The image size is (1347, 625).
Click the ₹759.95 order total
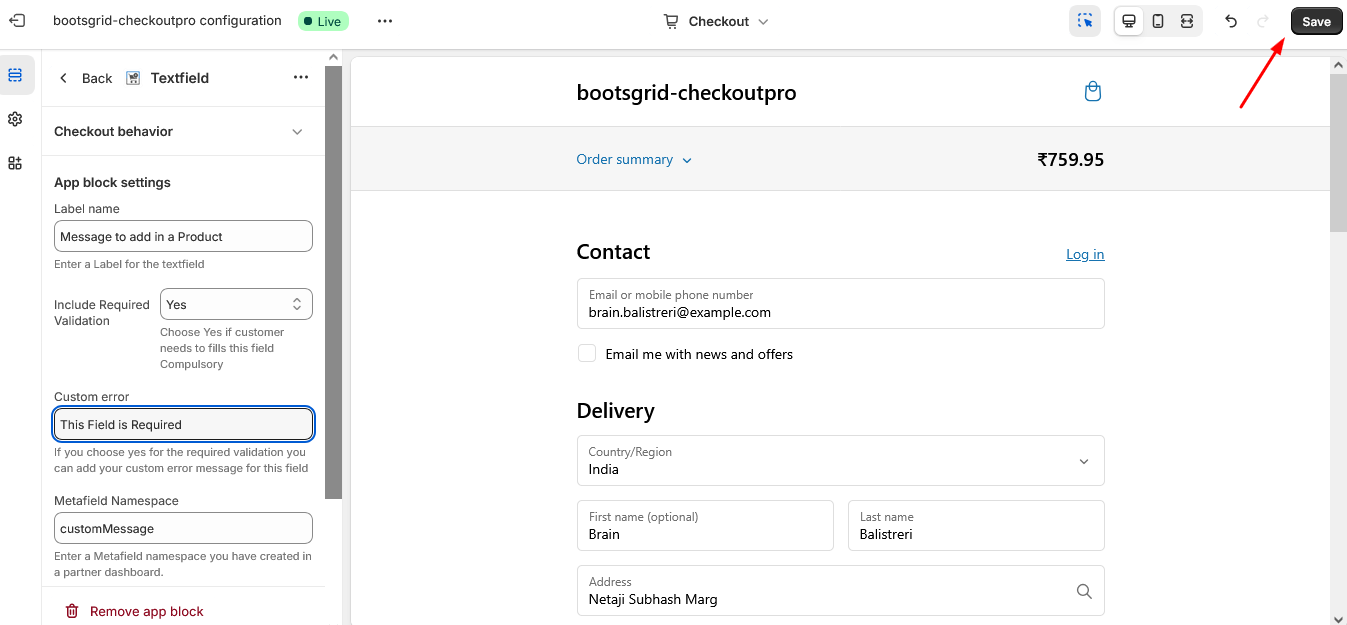(1070, 159)
